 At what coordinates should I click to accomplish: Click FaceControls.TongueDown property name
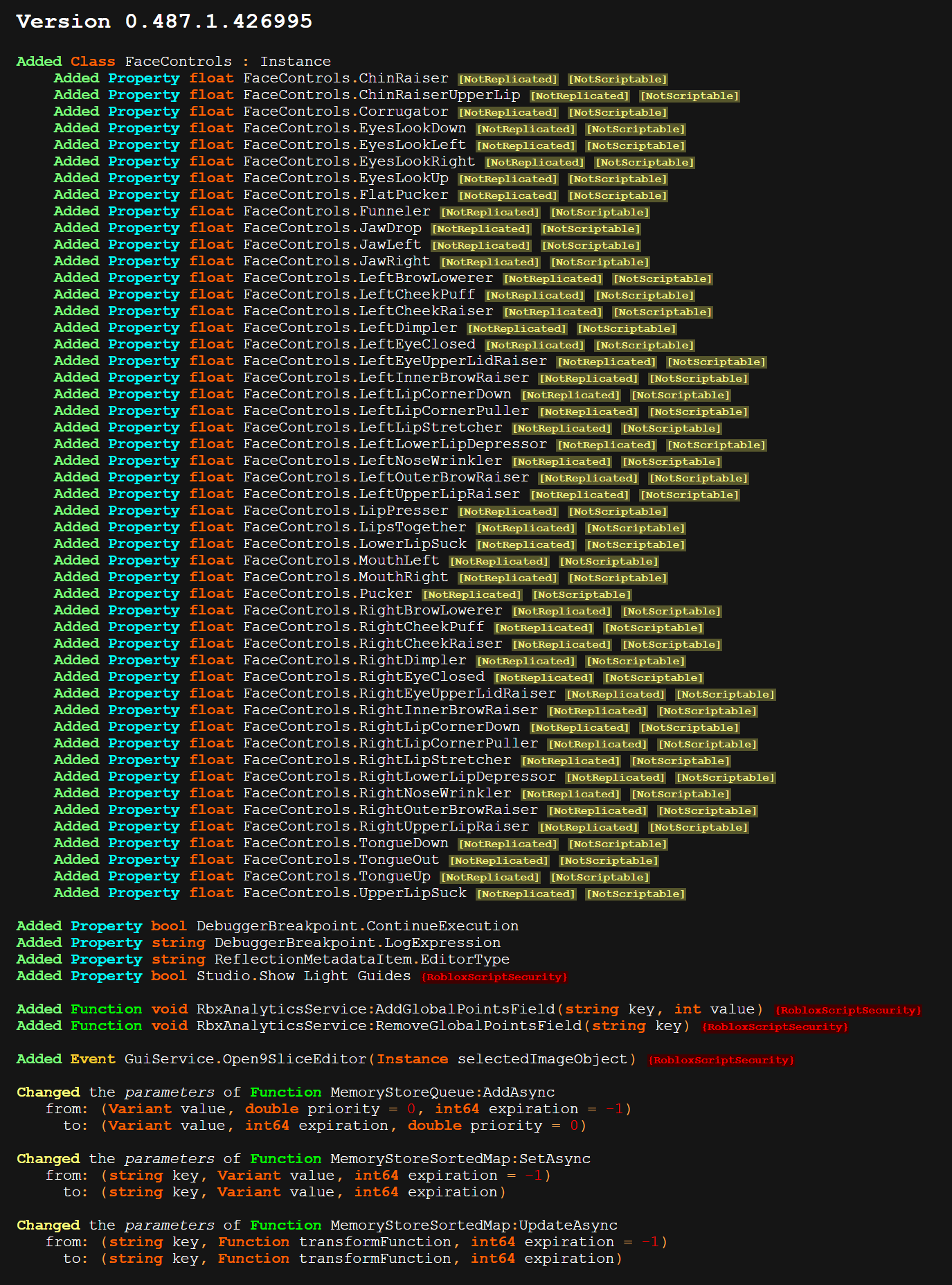(345, 843)
